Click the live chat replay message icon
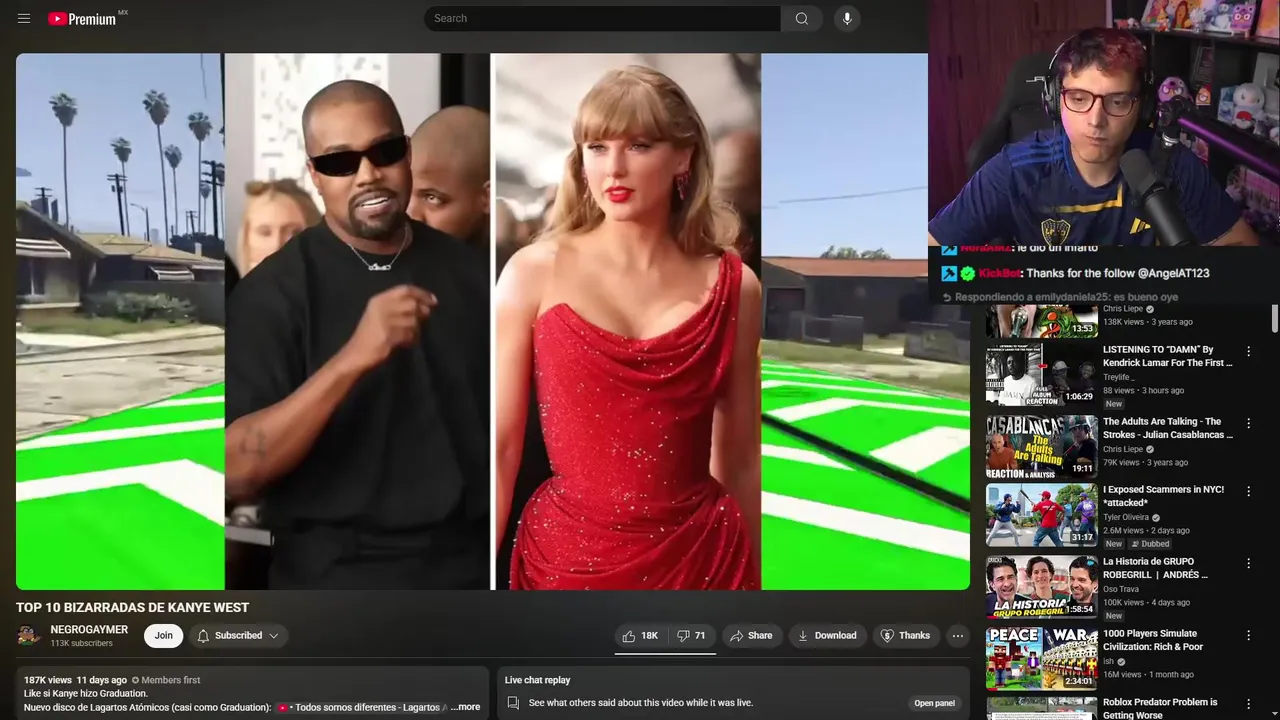 coord(513,703)
